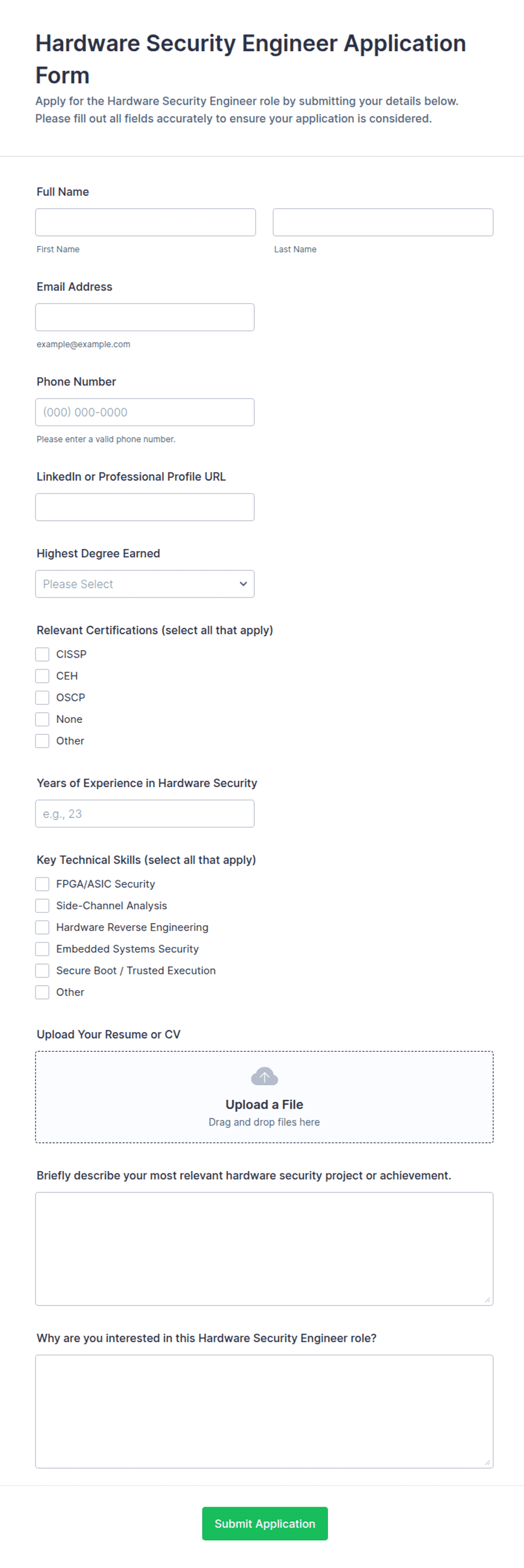Check Secure Boot / Trusted Execution
The height and width of the screenshot is (1568, 524).
[42, 970]
